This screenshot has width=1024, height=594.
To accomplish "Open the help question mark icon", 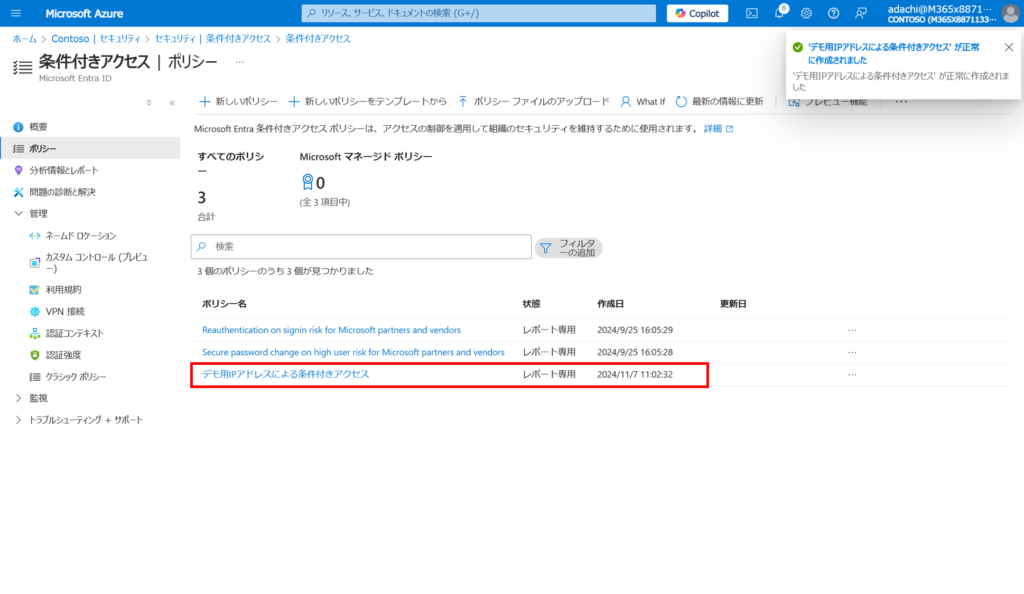I will pyautogui.click(x=833, y=13).
